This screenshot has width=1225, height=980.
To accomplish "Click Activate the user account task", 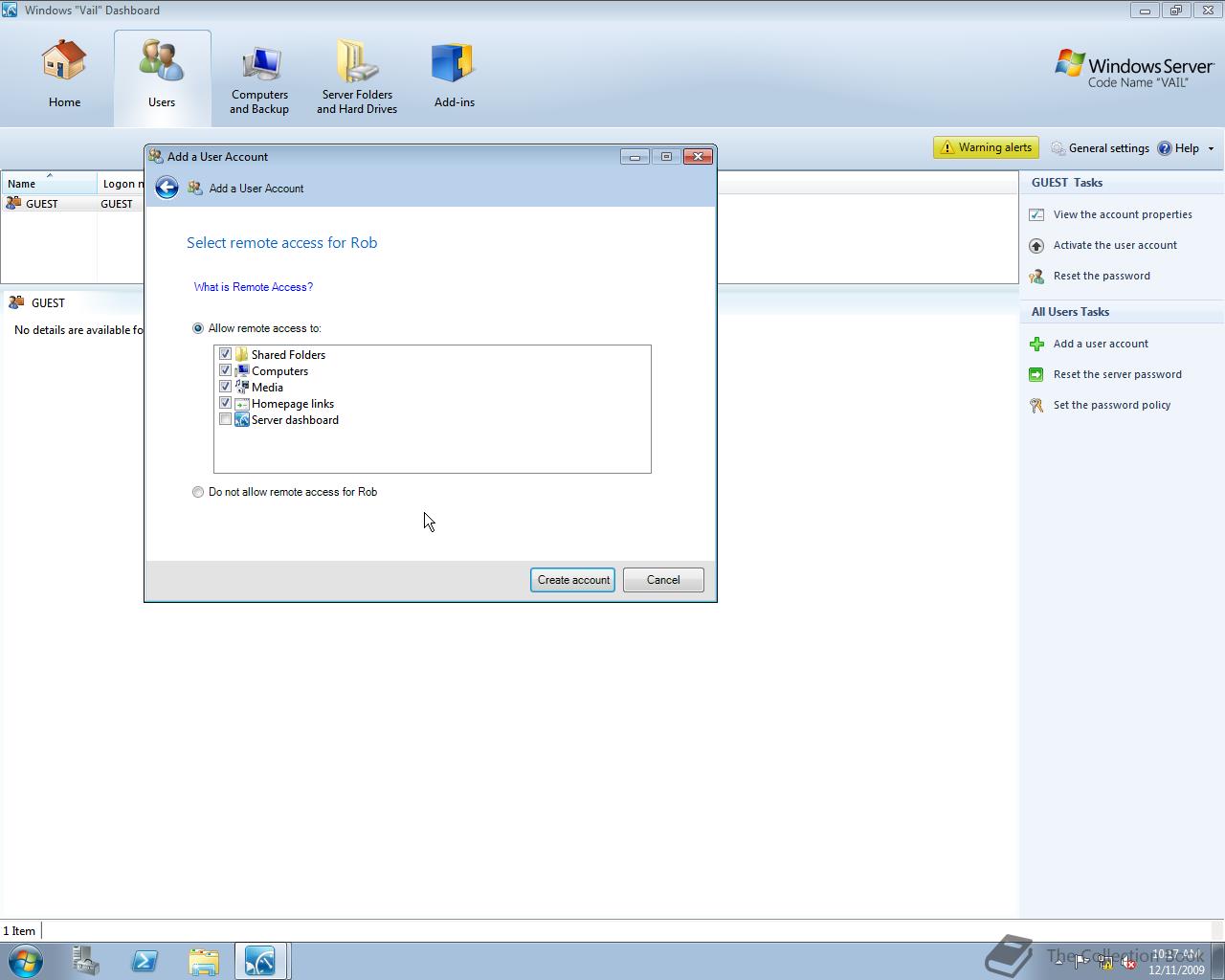I will tap(1115, 245).
